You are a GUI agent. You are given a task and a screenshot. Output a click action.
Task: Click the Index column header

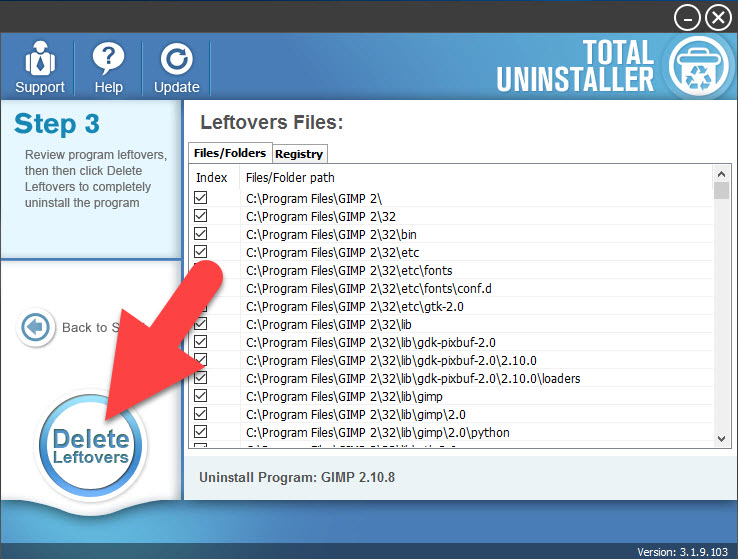(x=212, y=177)
